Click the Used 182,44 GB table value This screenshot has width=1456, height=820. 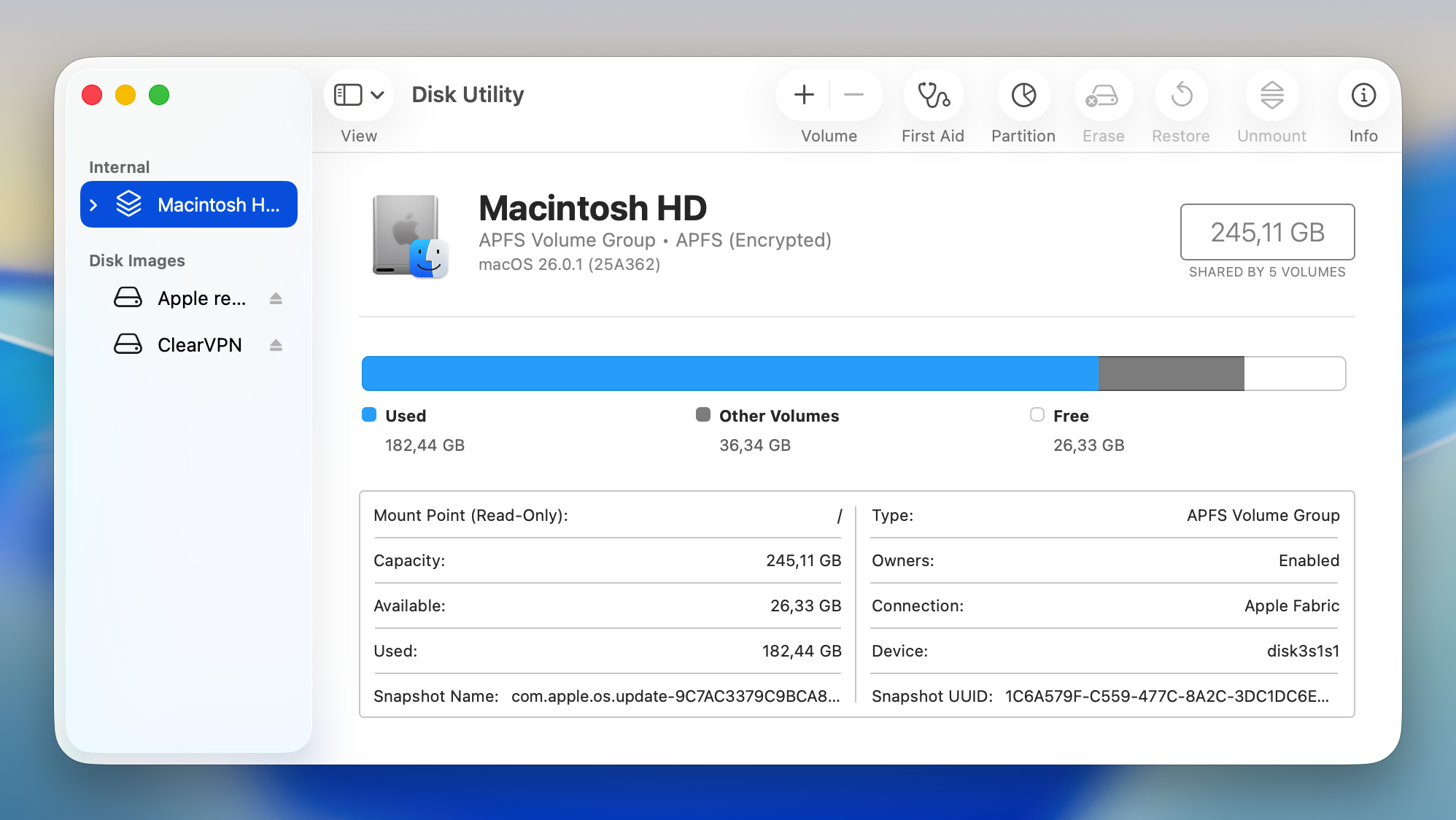[x=802, y=651]
